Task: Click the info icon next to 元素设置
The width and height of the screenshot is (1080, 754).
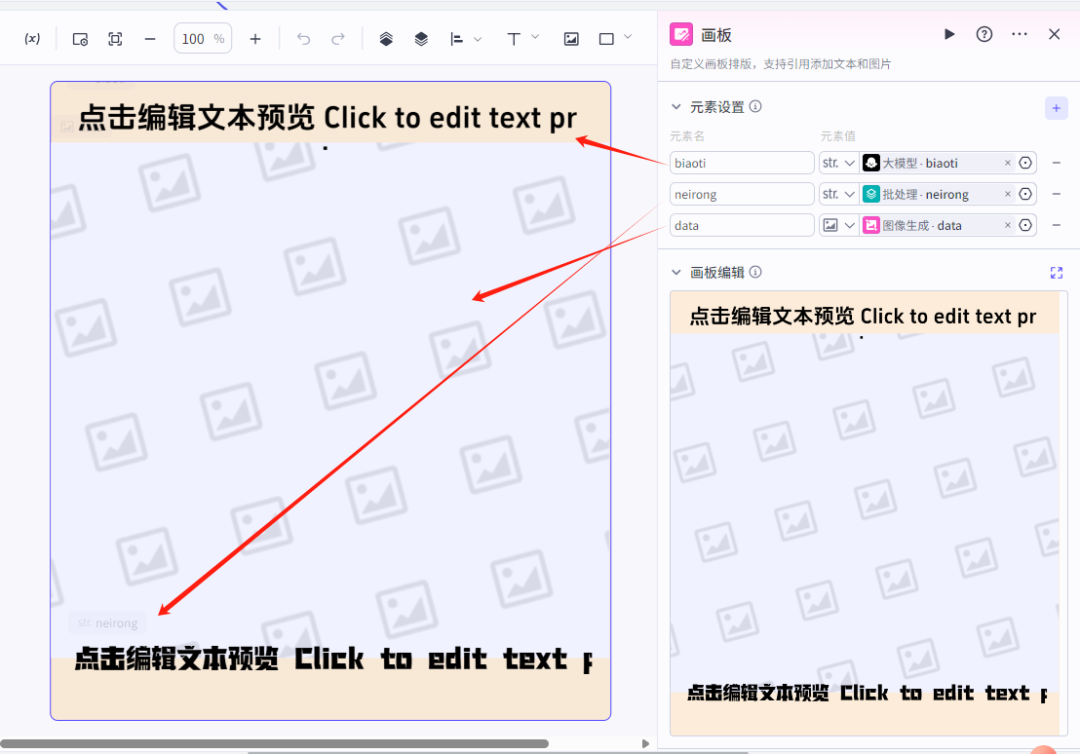Action: pyautogui.click(x=756, y=107)
